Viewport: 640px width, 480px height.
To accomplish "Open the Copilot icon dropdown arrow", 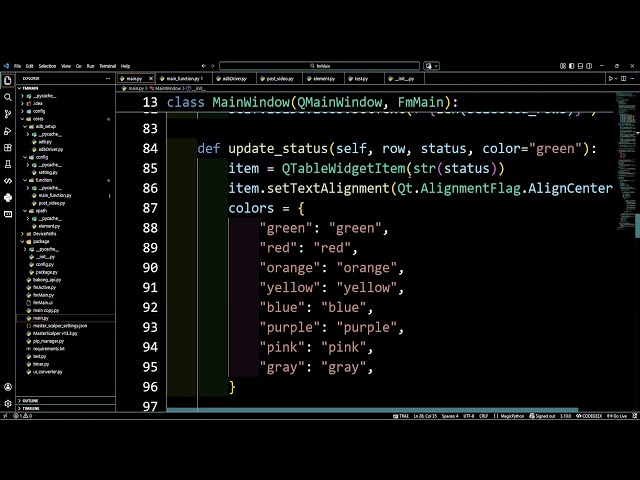I will click(x=436, y=66).
